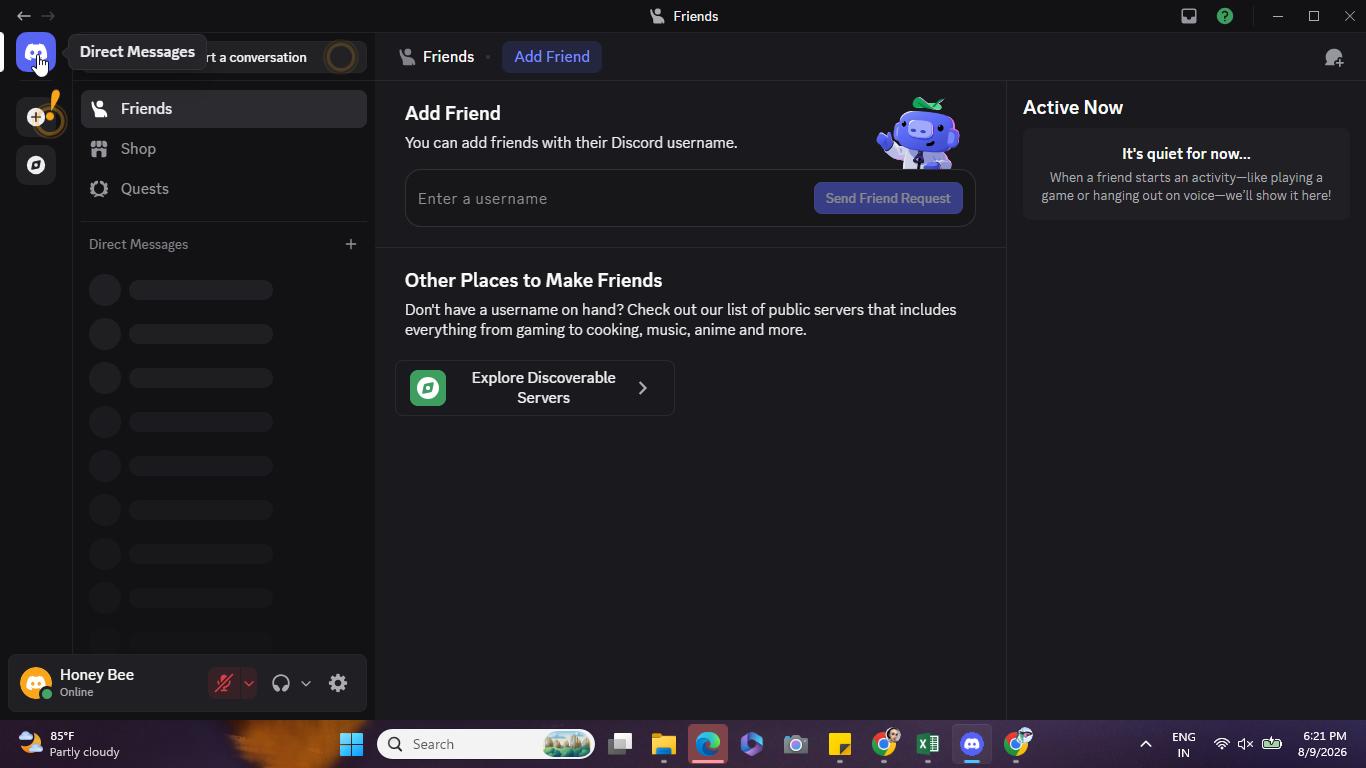Switch to the Add Friend tab
Viewport: 1366px width, 768px height.
[x=552, y=57]
